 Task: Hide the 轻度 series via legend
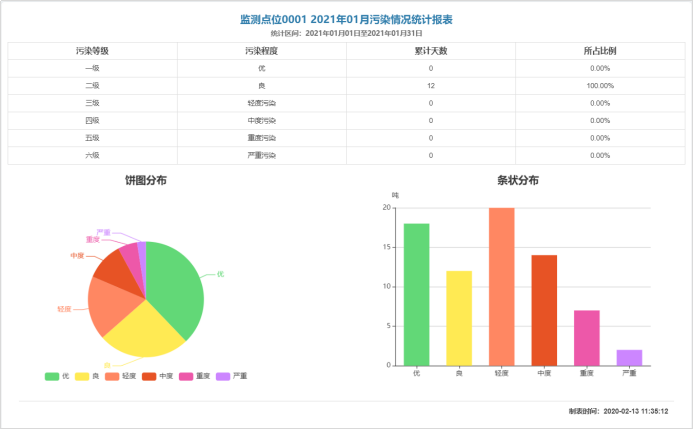(120, 376)
